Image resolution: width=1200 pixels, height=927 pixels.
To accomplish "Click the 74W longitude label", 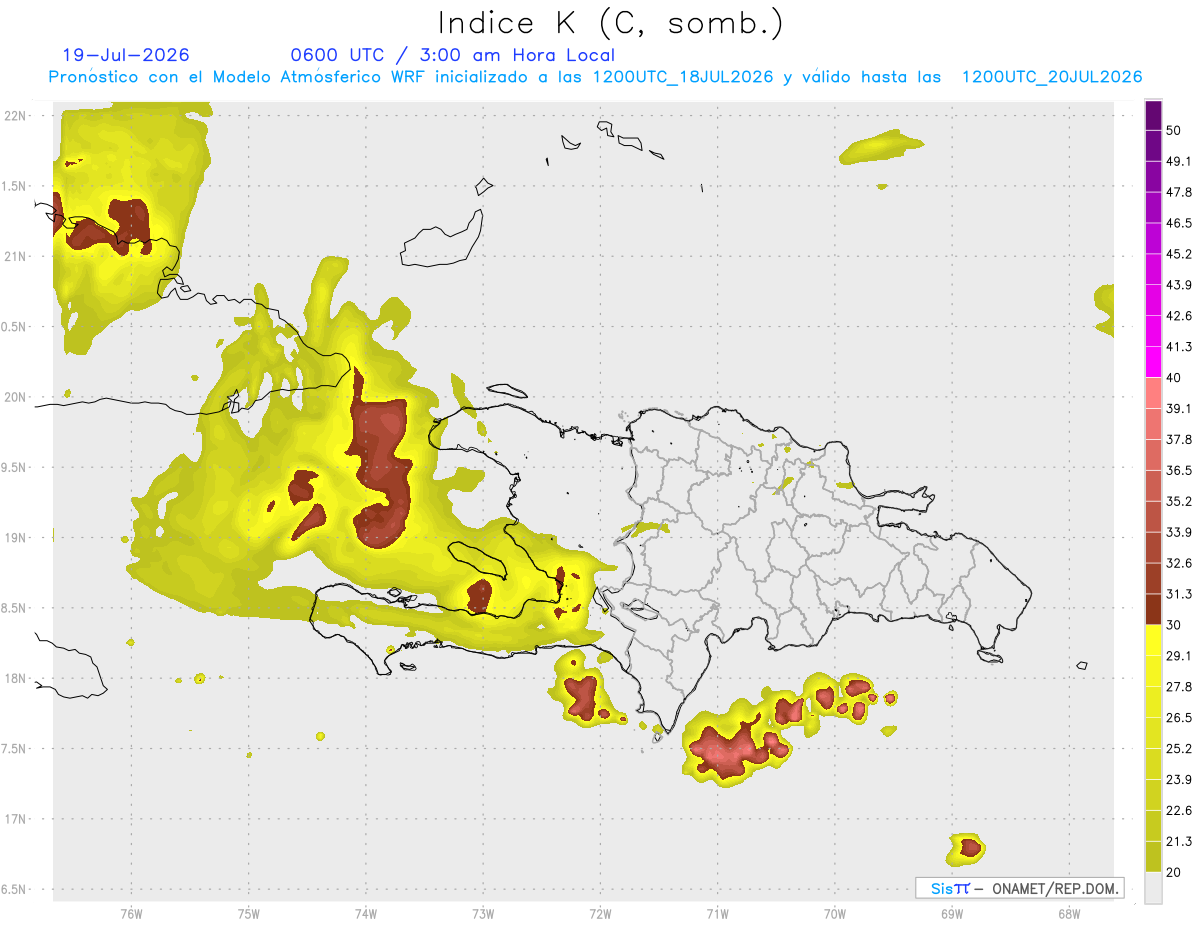I will 366,913.
